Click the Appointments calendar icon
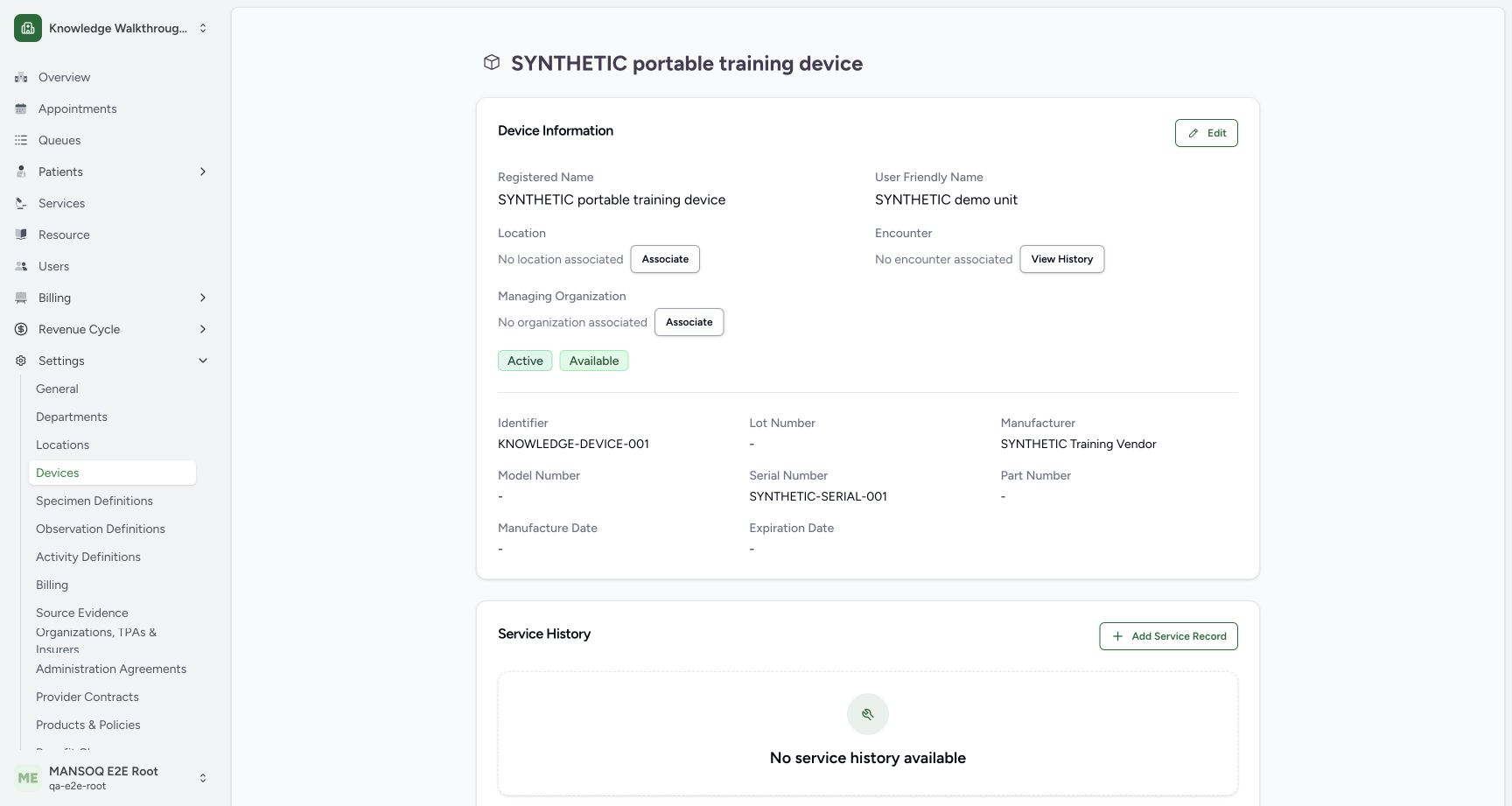1512x806 pixels. [x=21, y=109]
